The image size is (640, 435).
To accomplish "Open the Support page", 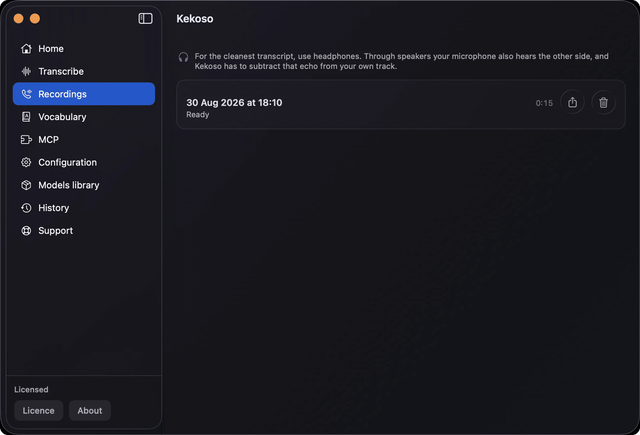I will pos(84,231).
